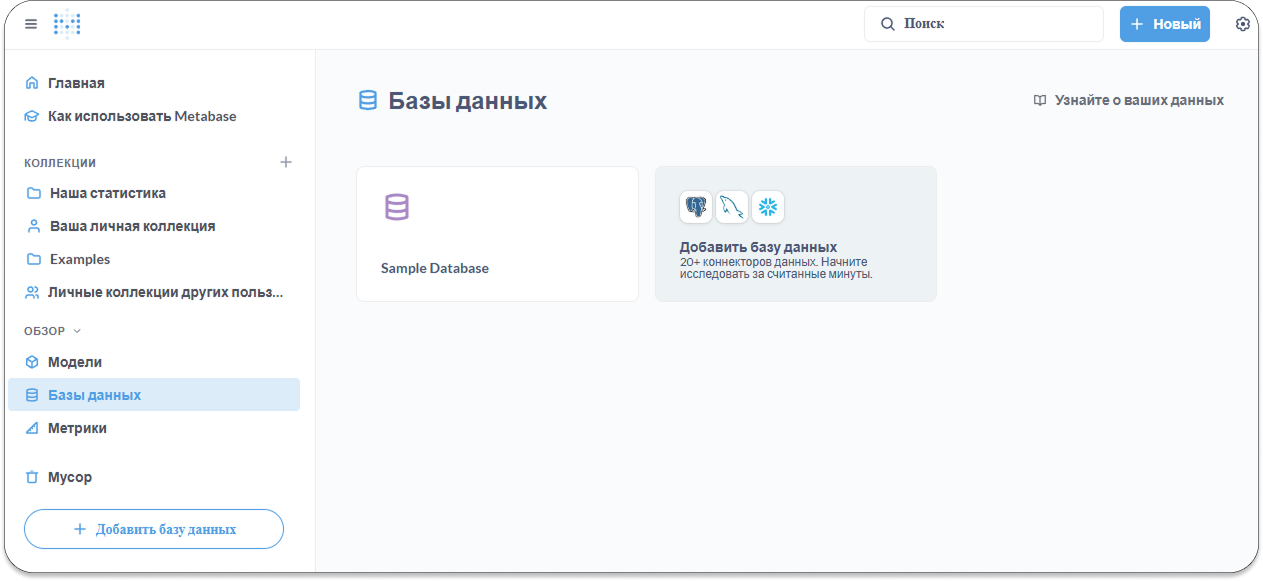Select Модели in the sidebar
The height and width of the screenshot is (581, 1263).
(75, 362)
